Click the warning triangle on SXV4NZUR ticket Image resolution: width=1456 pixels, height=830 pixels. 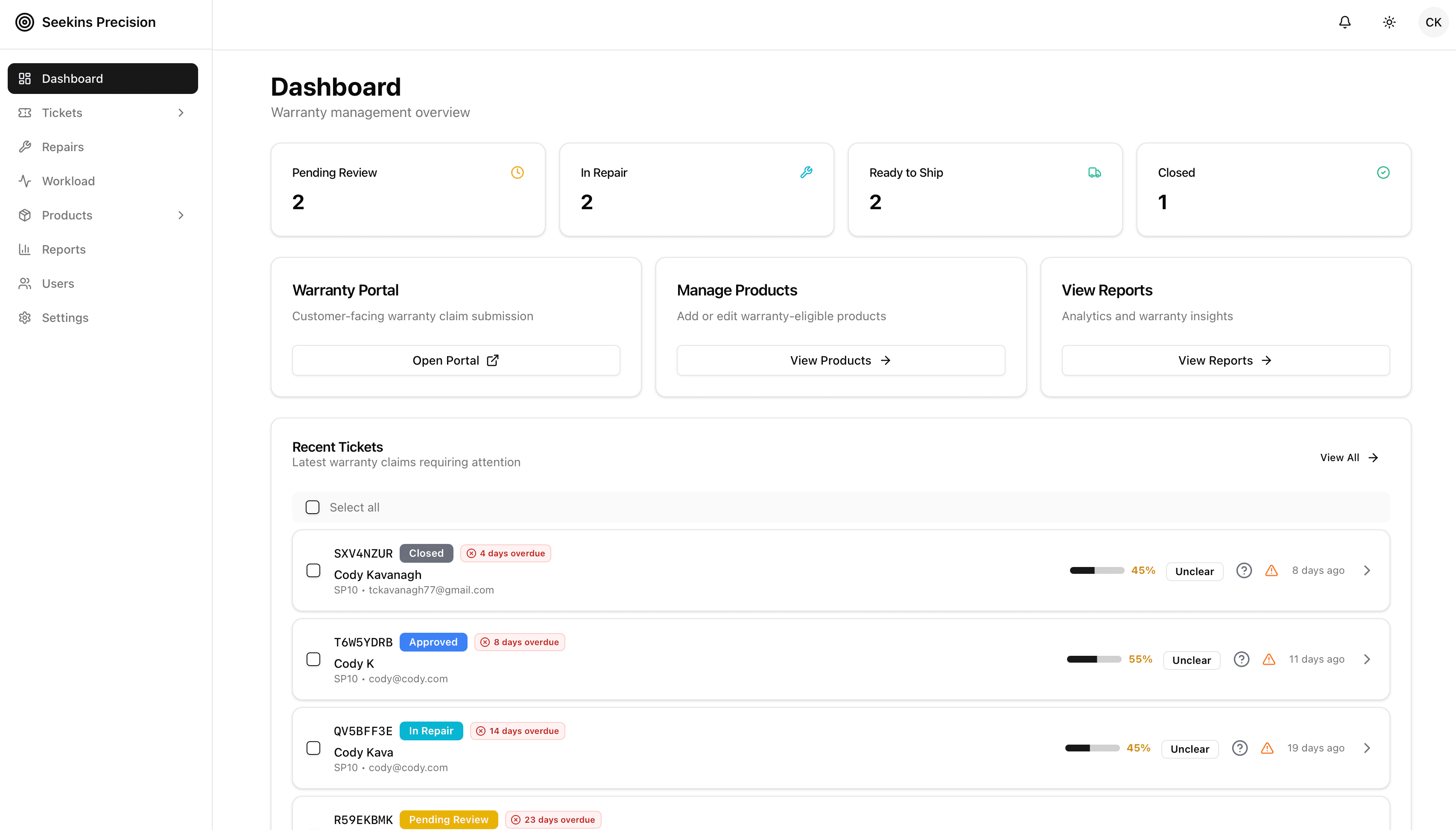[1271, 570]
